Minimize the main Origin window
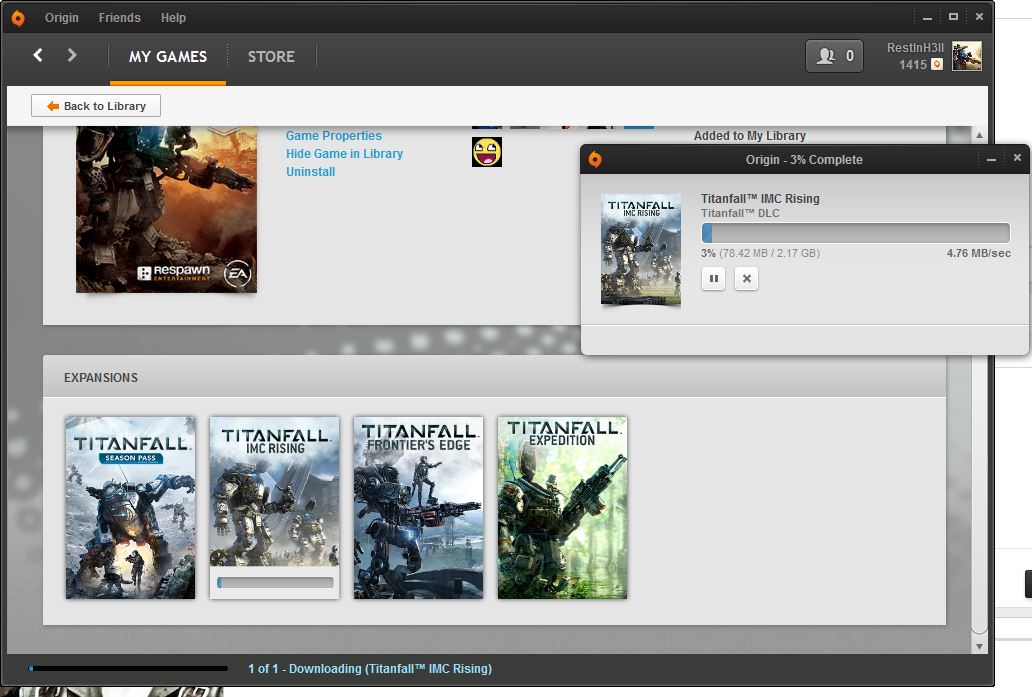The height and width of the screenshot is (697, 1032). pos(927,18)
